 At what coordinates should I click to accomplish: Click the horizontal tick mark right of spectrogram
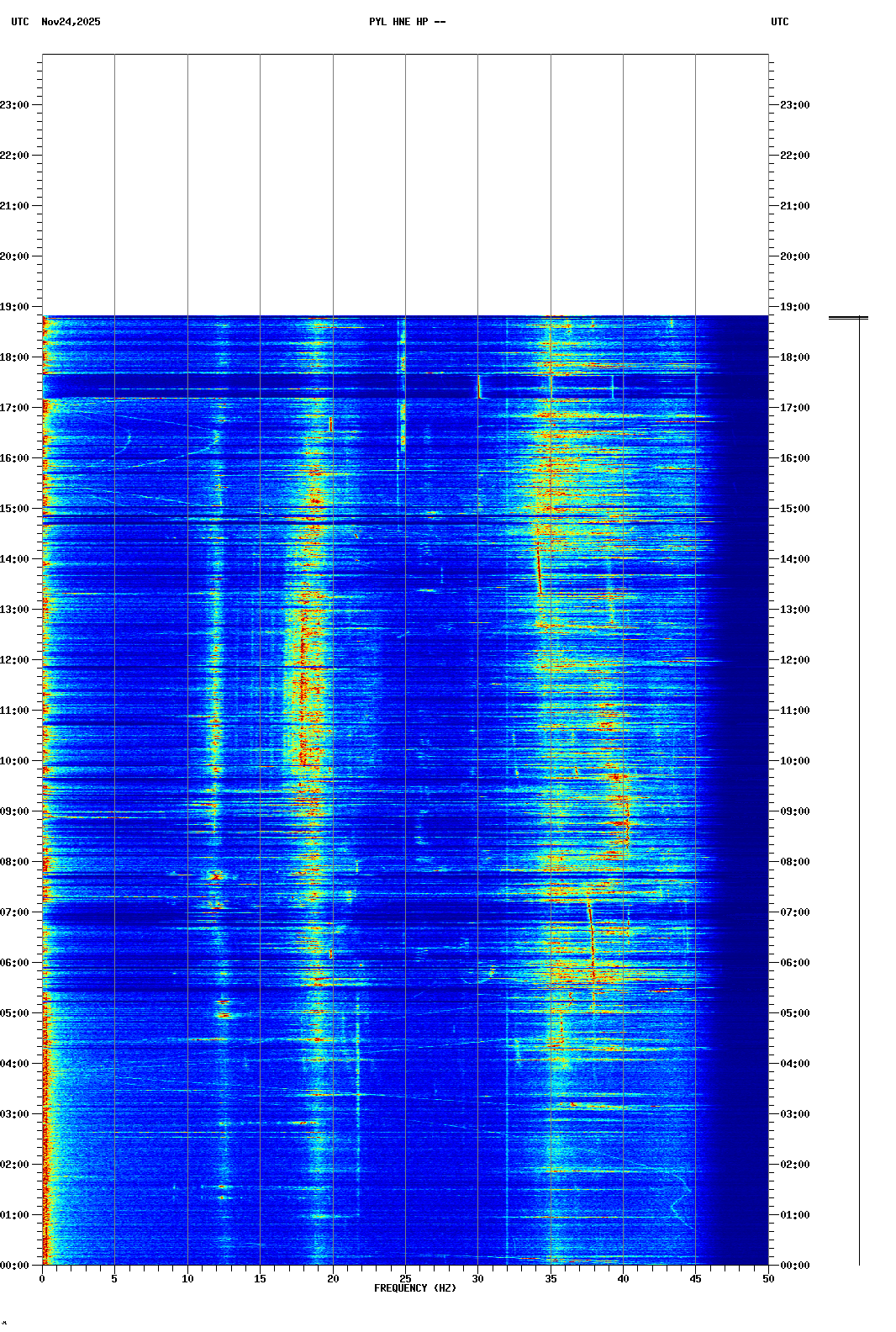coord(847,318)
